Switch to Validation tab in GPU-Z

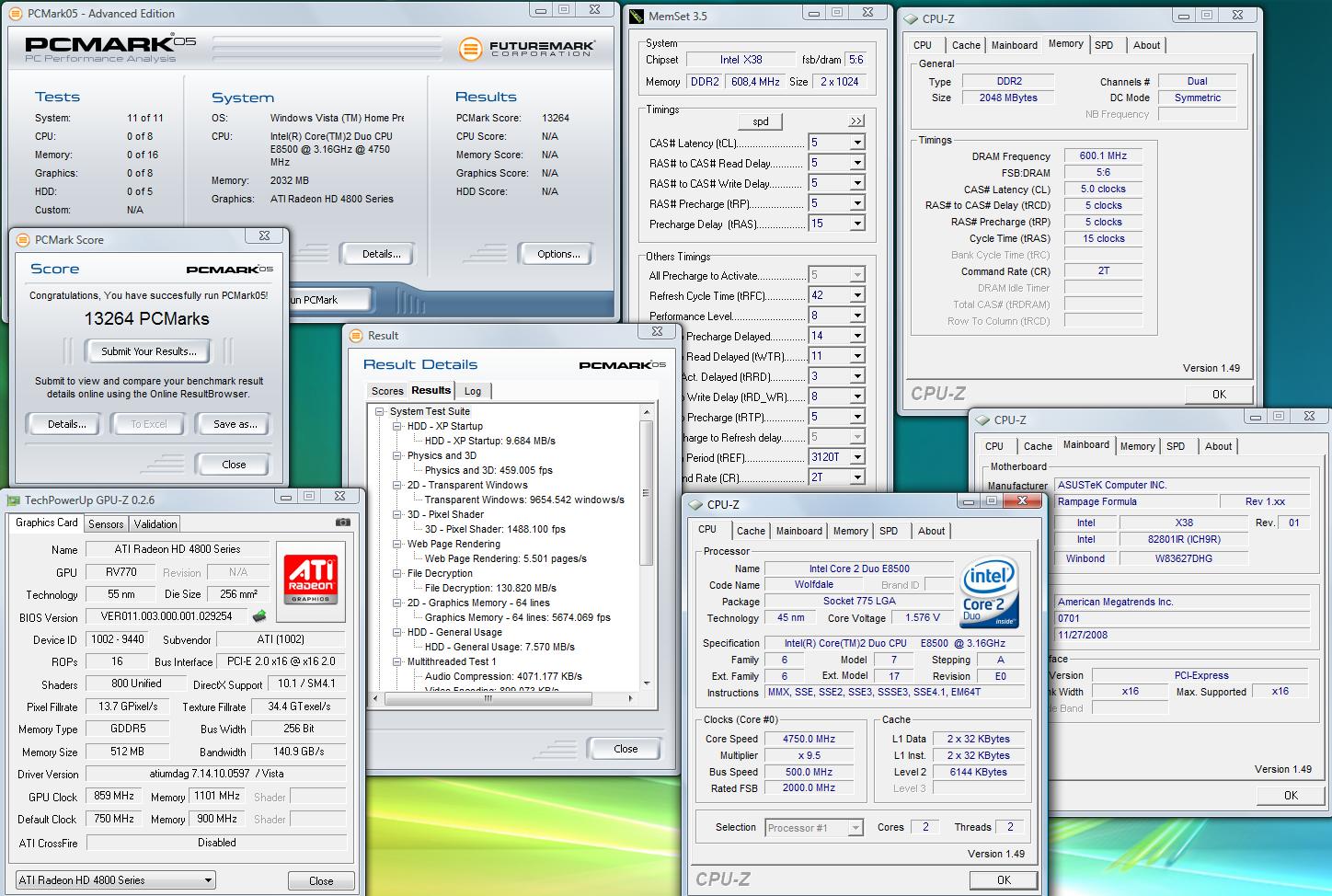155,524
